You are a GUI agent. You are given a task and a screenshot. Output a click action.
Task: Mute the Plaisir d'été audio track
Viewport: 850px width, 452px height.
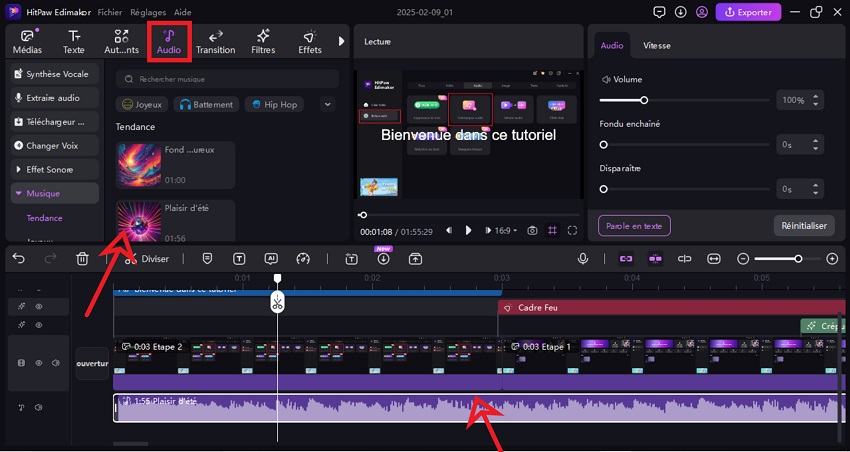(x=38, y=408)
